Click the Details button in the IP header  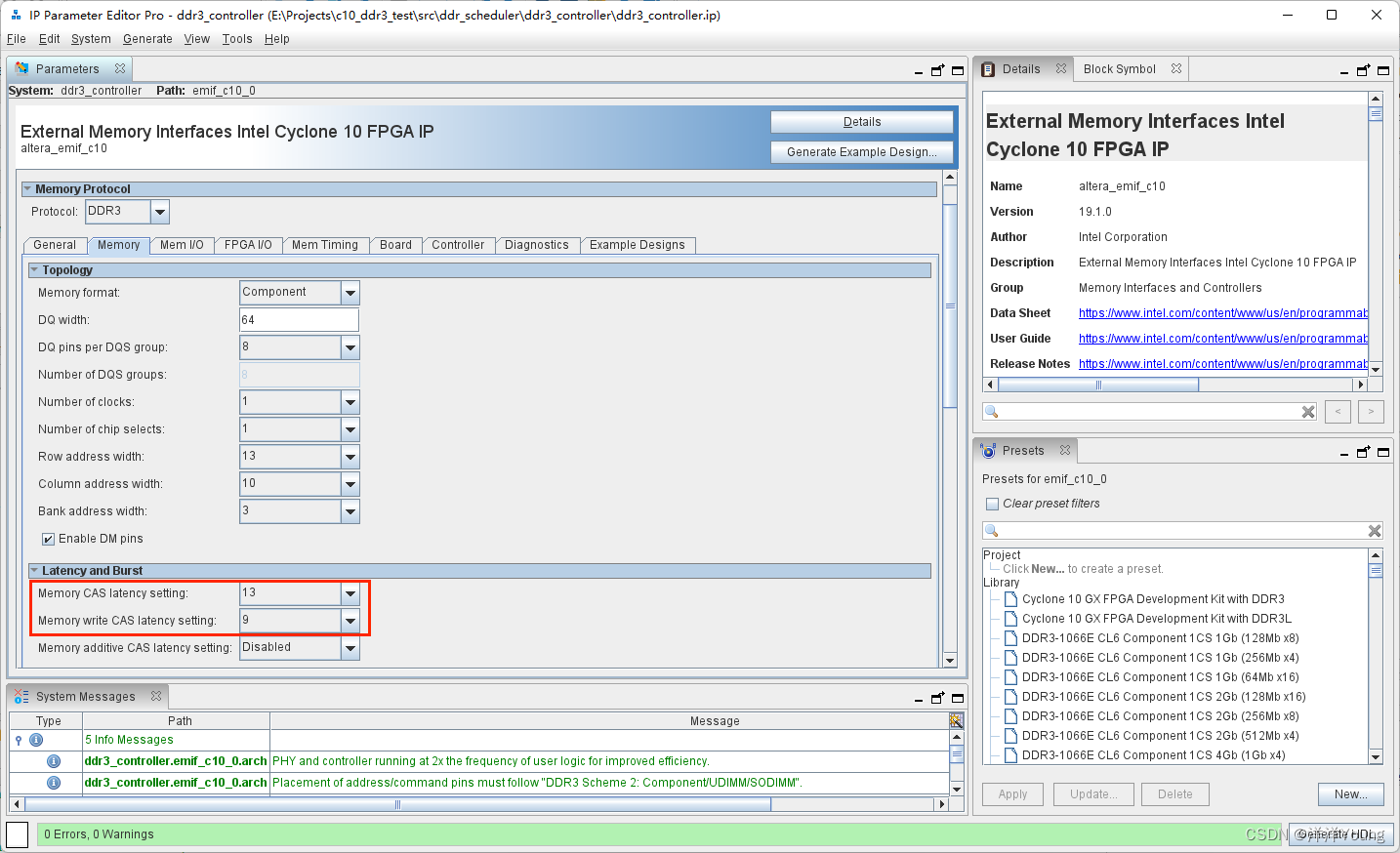pos(862,122)
